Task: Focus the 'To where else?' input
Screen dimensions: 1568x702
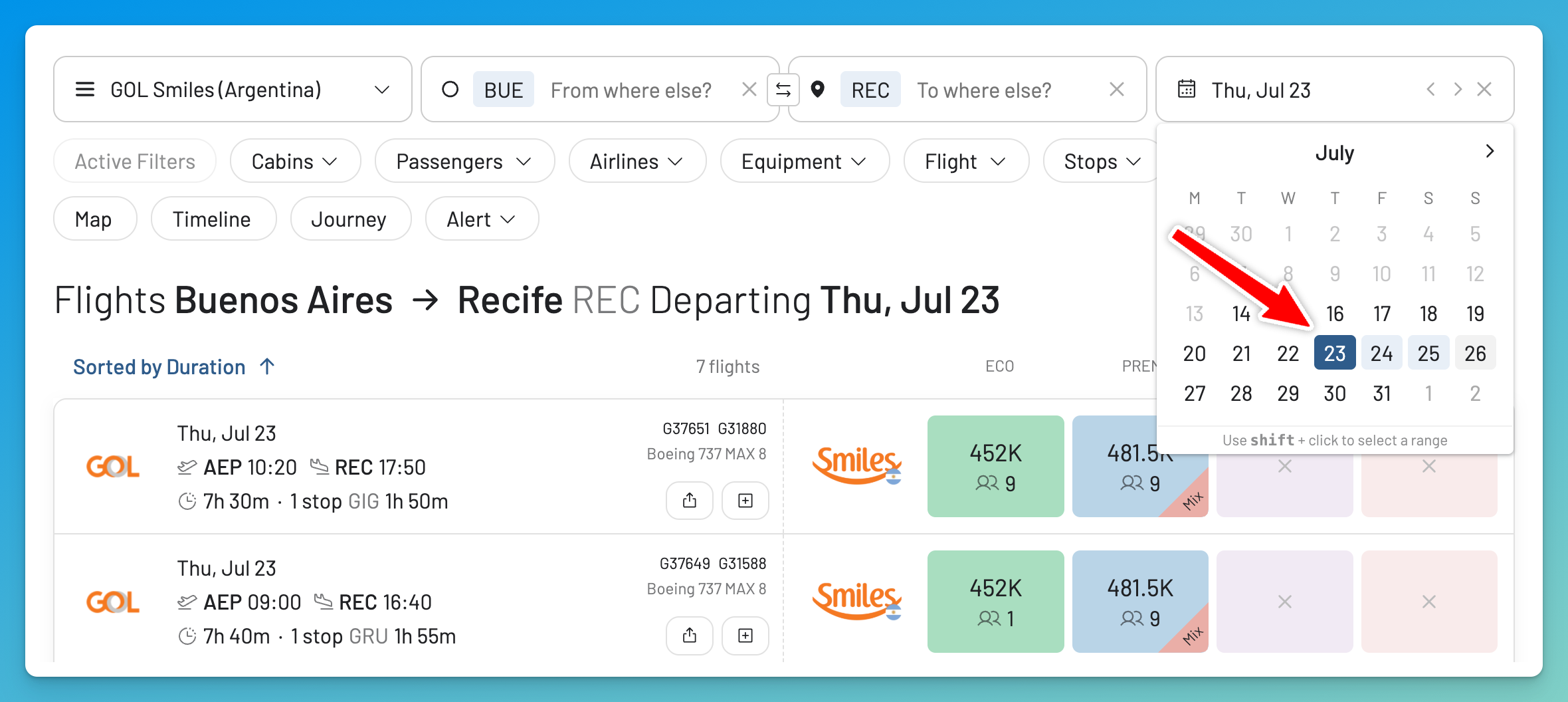Action: (x=984, y=90)
